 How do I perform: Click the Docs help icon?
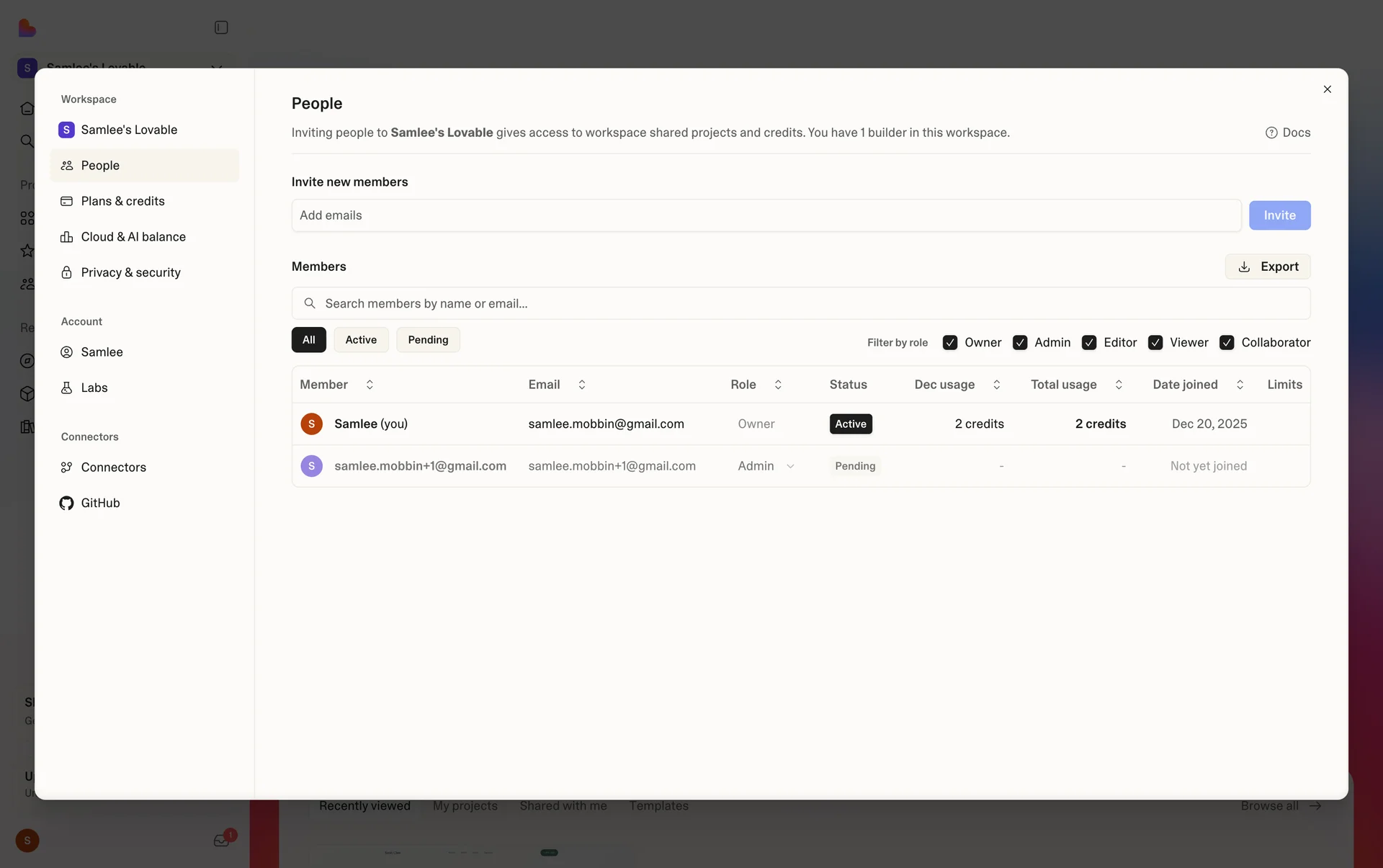click(1271, 133)
